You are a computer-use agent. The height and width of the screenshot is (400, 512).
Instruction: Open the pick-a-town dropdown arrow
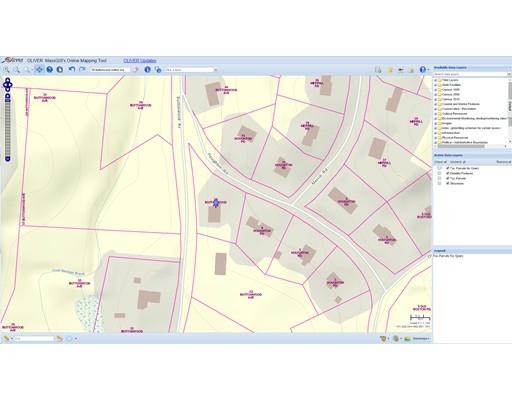[x=215, y=70]
